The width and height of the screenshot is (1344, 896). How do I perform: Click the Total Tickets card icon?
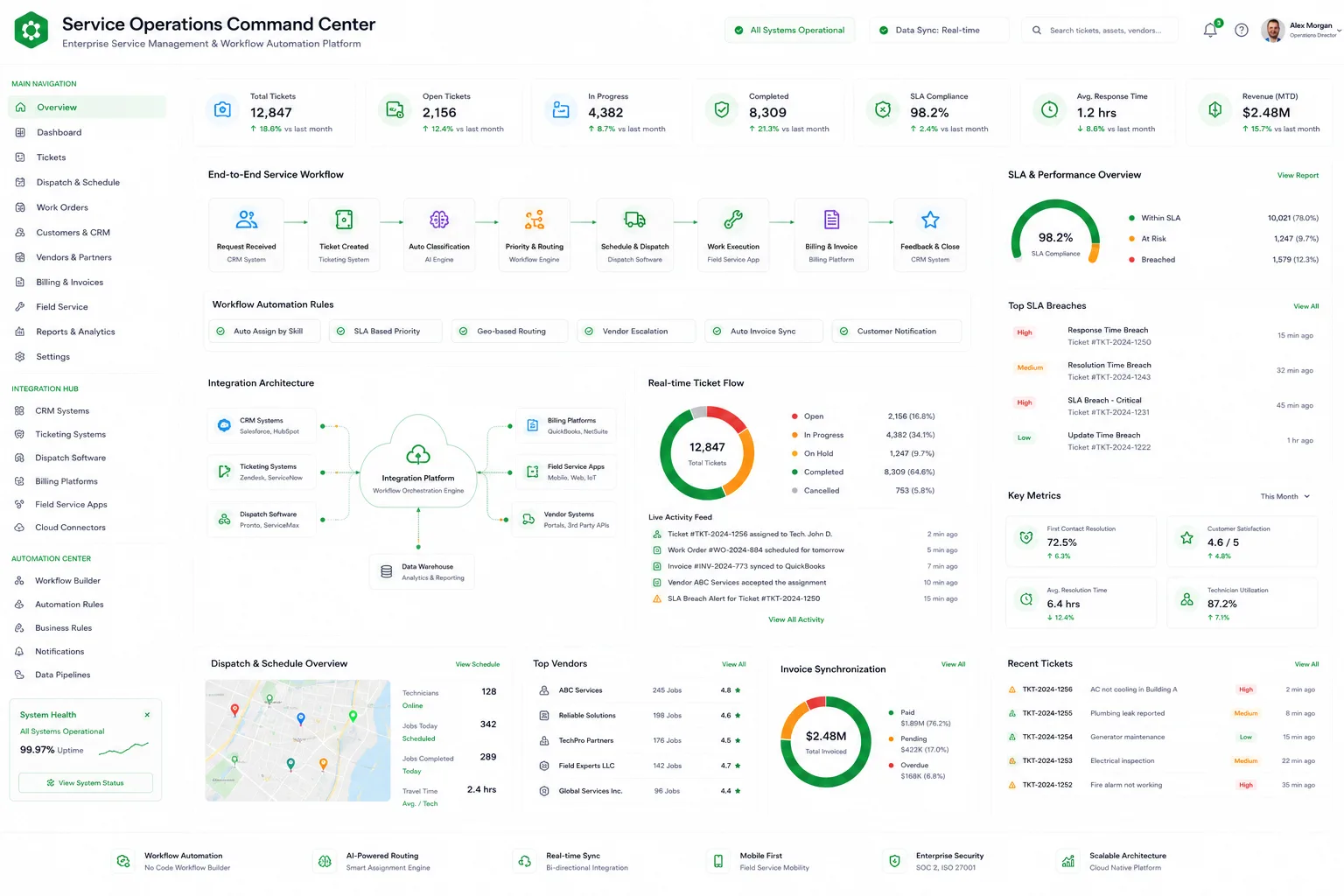point(223,109)
